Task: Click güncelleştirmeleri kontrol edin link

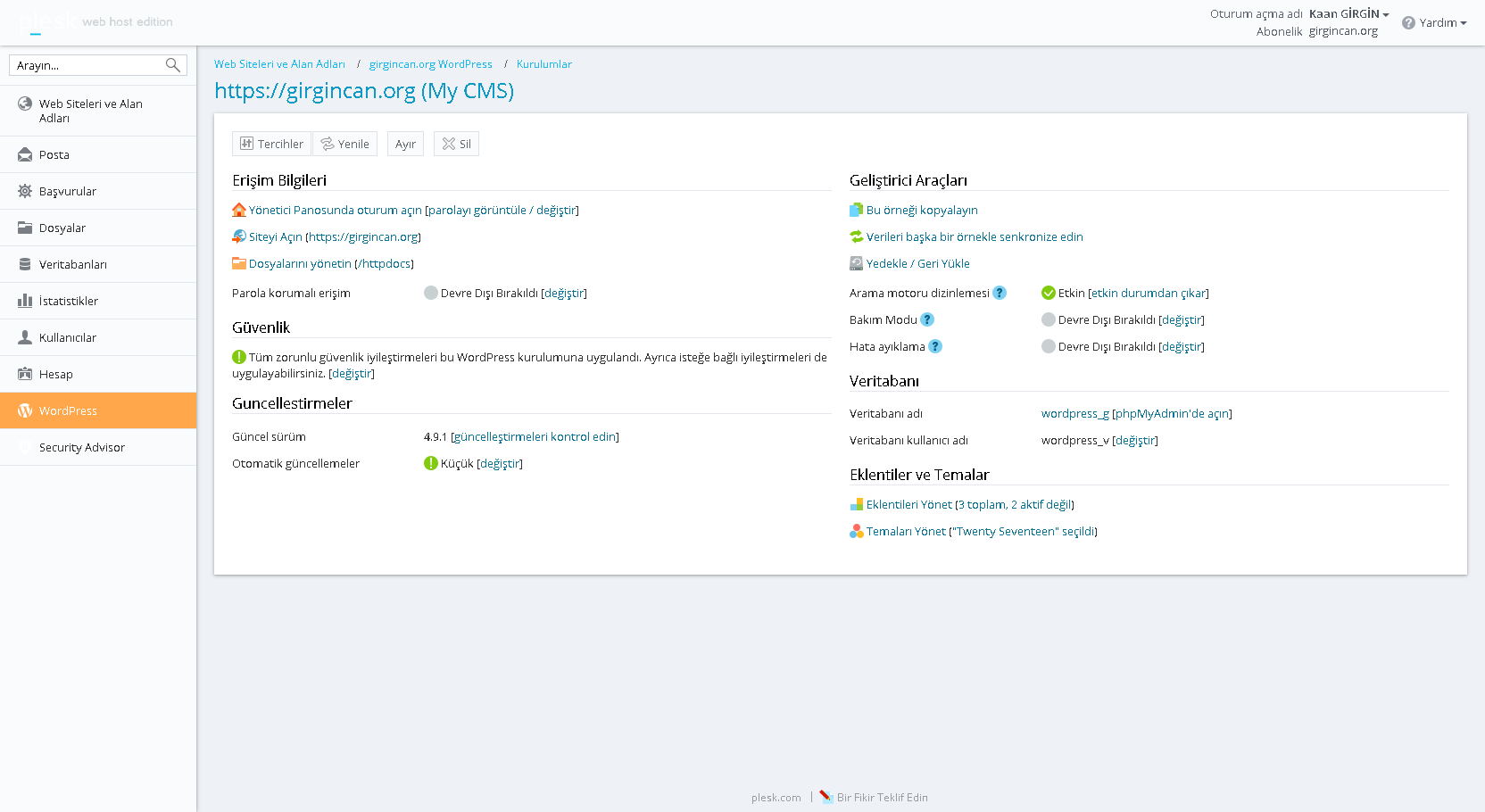Action: click(535, 436)
